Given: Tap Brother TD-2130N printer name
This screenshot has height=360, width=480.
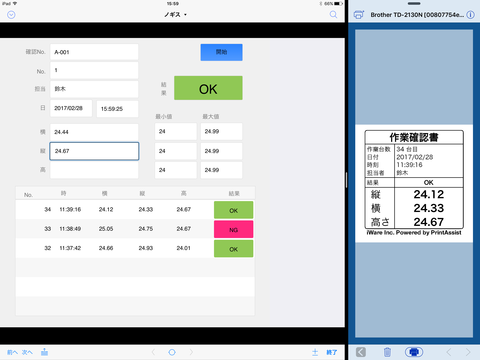Looking at the screenshot, I should pyautogui.click(x=417, y=15).
